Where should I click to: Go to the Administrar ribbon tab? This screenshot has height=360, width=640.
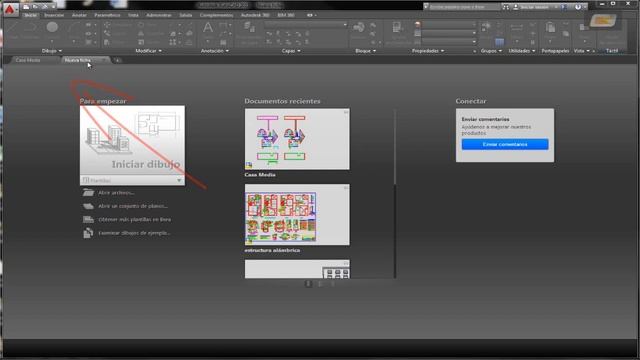(159, 15)
